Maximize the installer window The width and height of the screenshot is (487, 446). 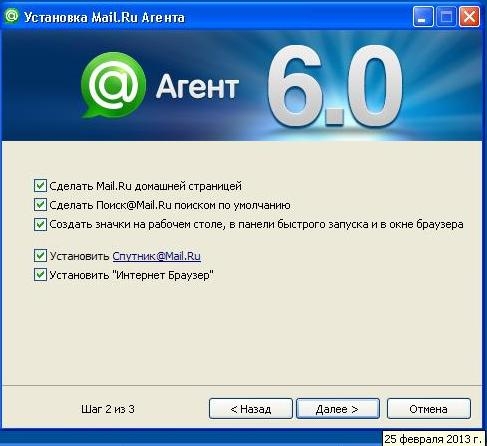click(x=446, y=16)
